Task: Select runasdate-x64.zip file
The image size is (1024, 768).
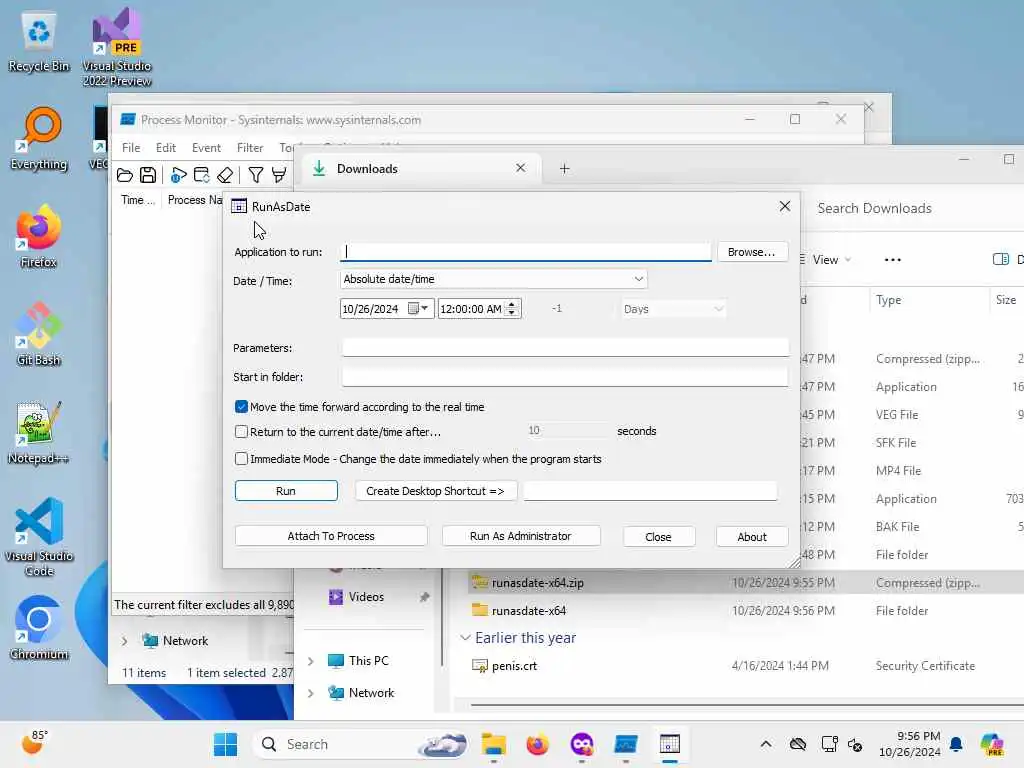Action: click(537, 583)
